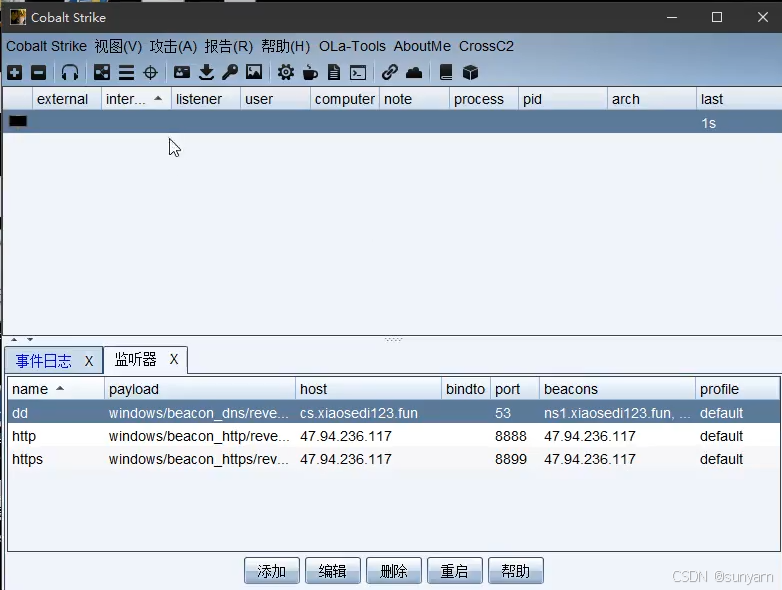Select the dd listener row name

(x=20, y=413)
